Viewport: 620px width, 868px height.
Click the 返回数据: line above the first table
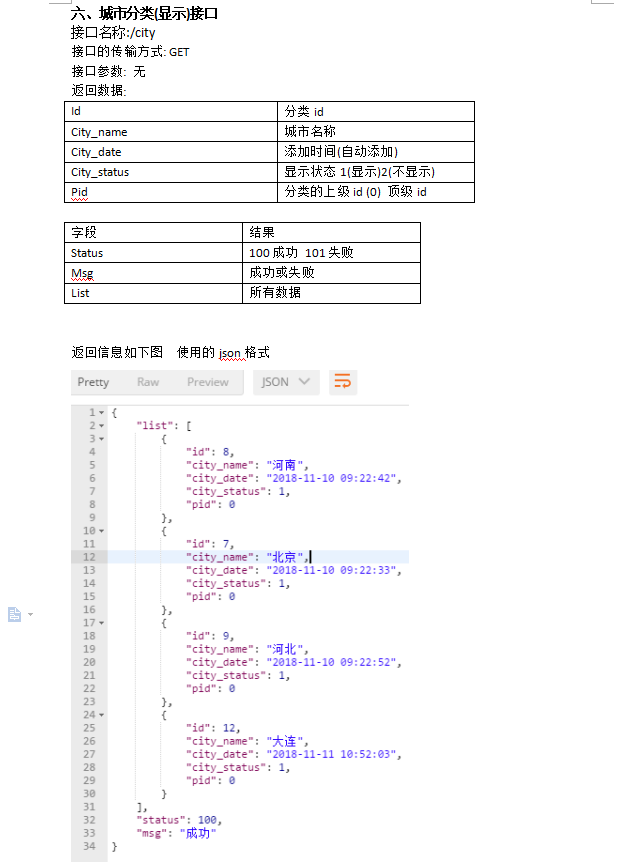99,90
